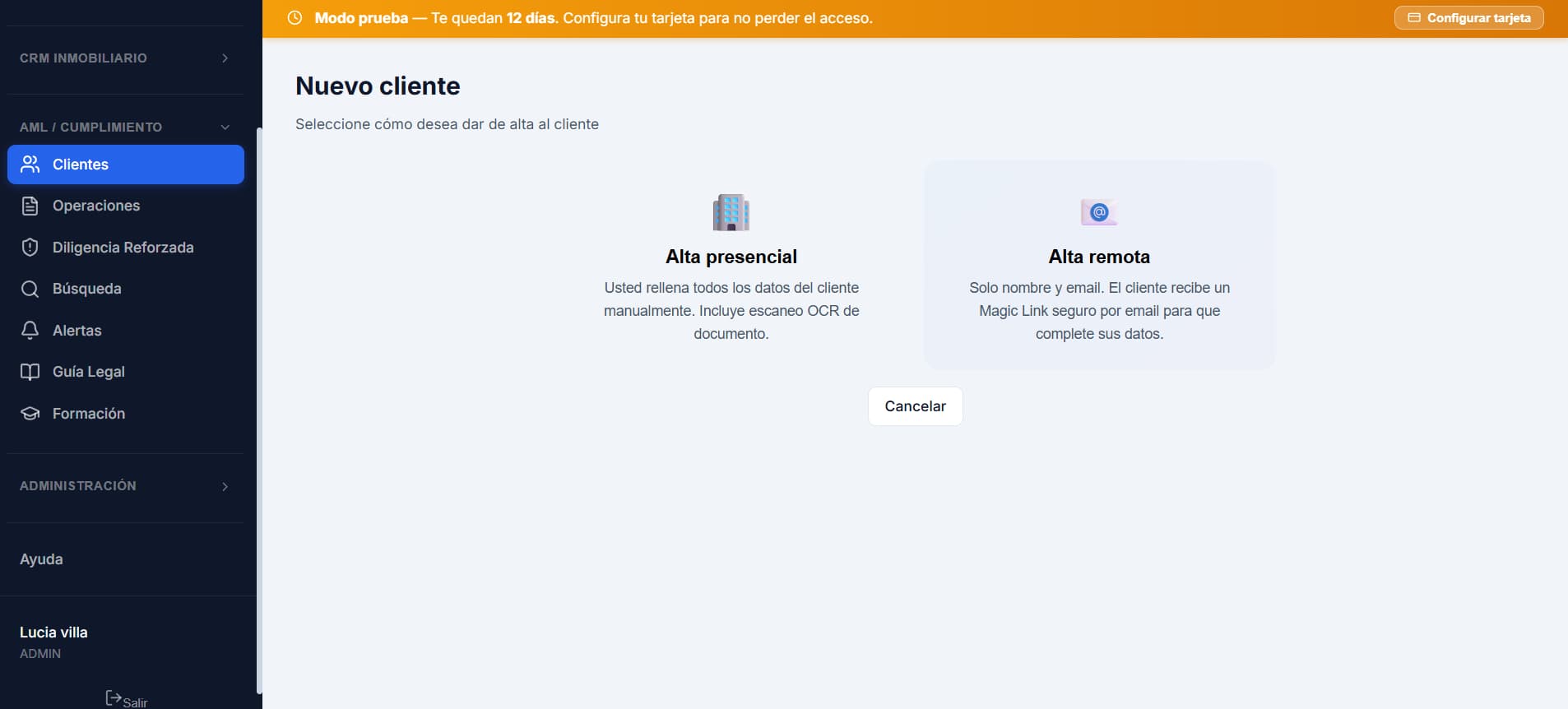Choose the Alta remota heading

point(1099,257)
